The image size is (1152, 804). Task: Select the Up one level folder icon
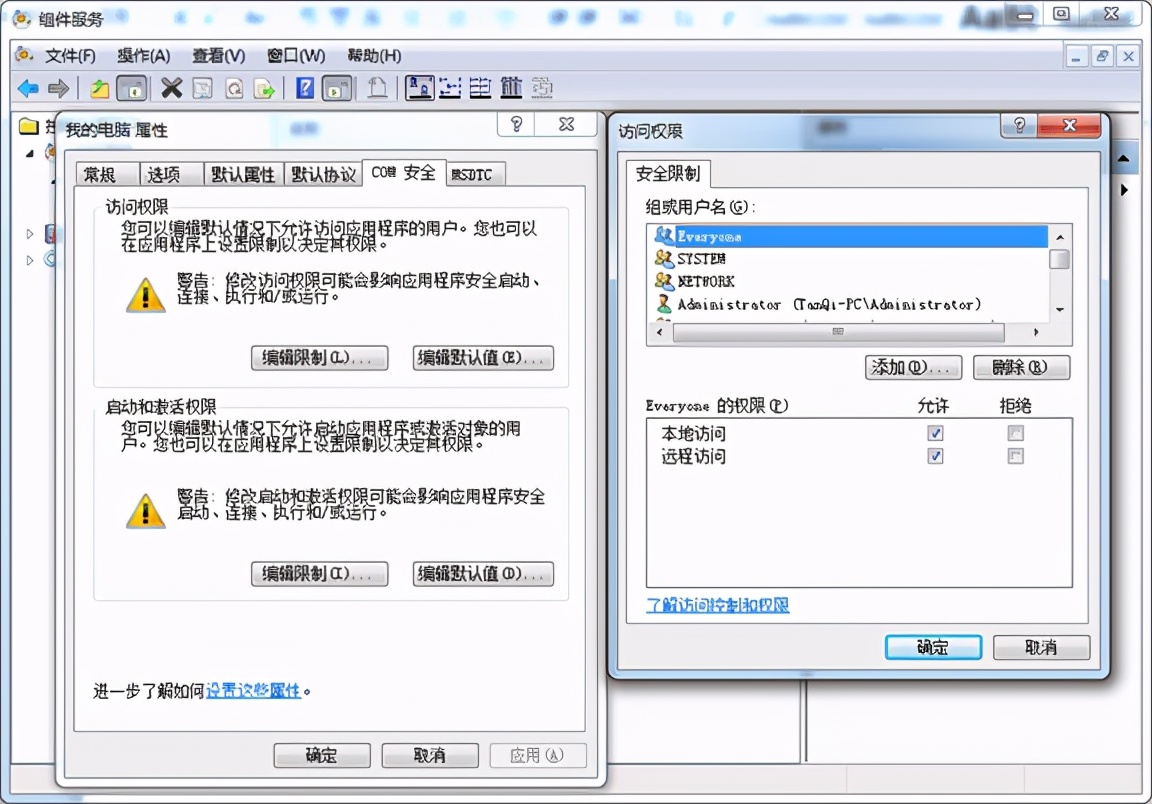coord(101,88)
